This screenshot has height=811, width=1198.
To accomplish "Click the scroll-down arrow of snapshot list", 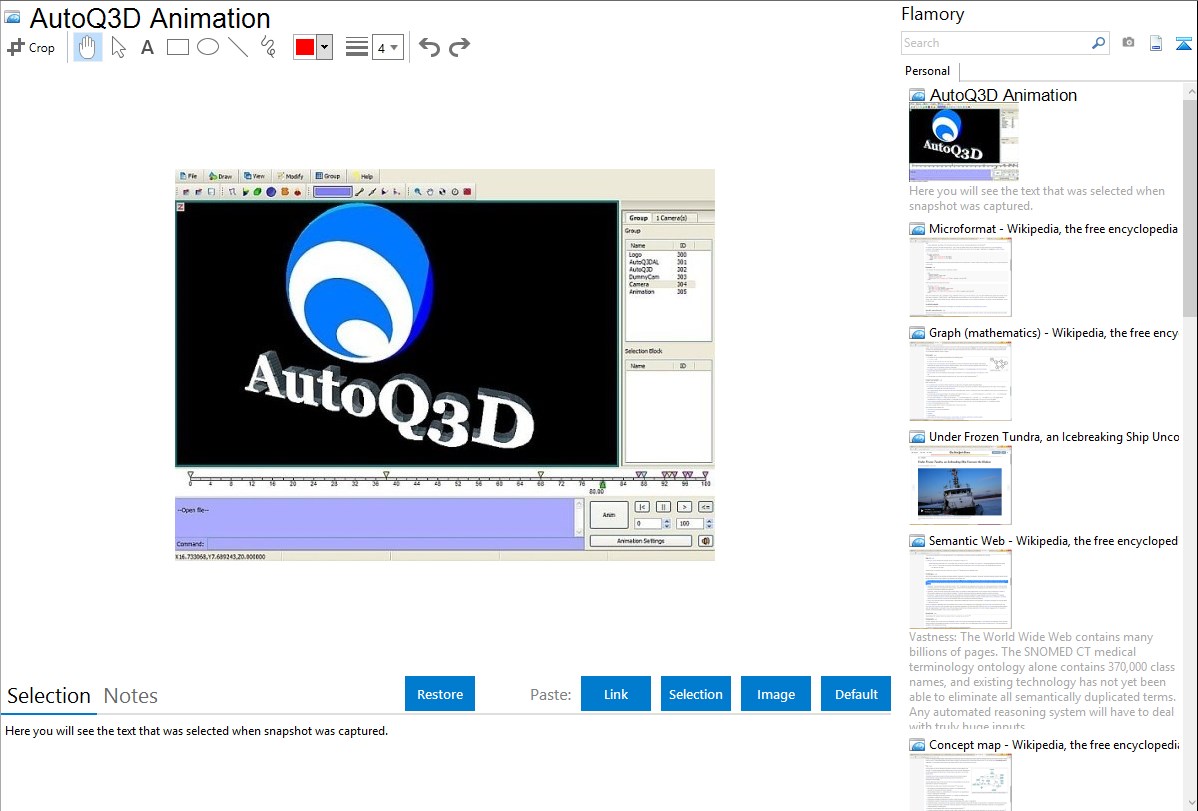I will (1190, 803).
